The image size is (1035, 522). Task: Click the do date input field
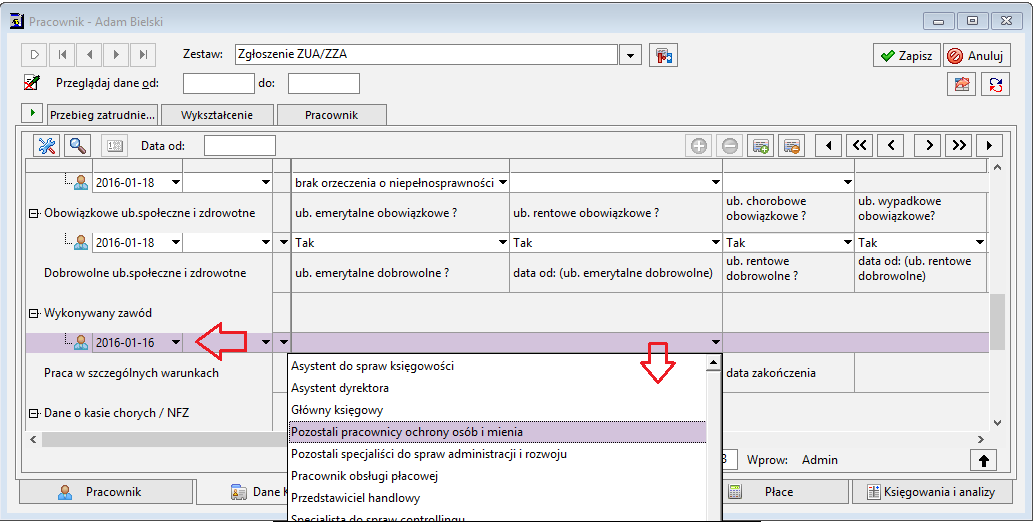click(x=324, y=83)
